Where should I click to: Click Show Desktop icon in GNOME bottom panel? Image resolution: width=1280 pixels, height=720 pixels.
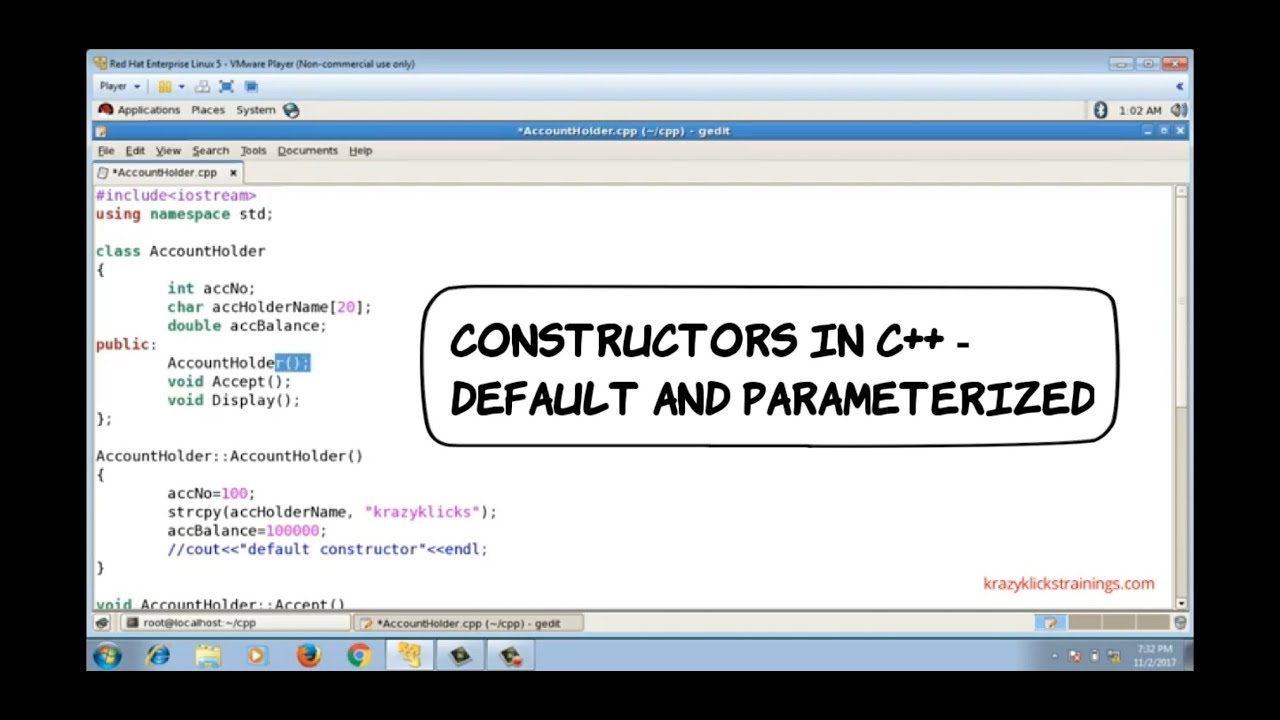pyautogui.click(x=102, y=623)
